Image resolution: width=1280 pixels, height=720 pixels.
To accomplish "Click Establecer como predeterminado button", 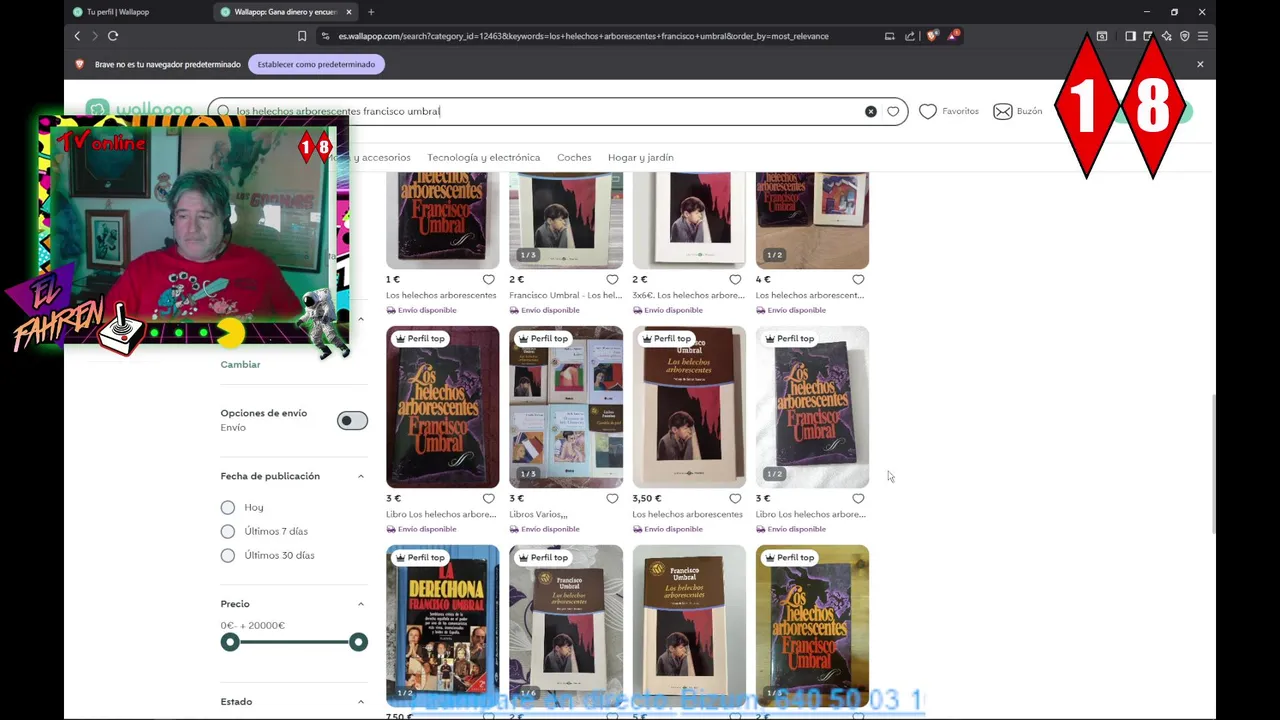I will point(316,64).
